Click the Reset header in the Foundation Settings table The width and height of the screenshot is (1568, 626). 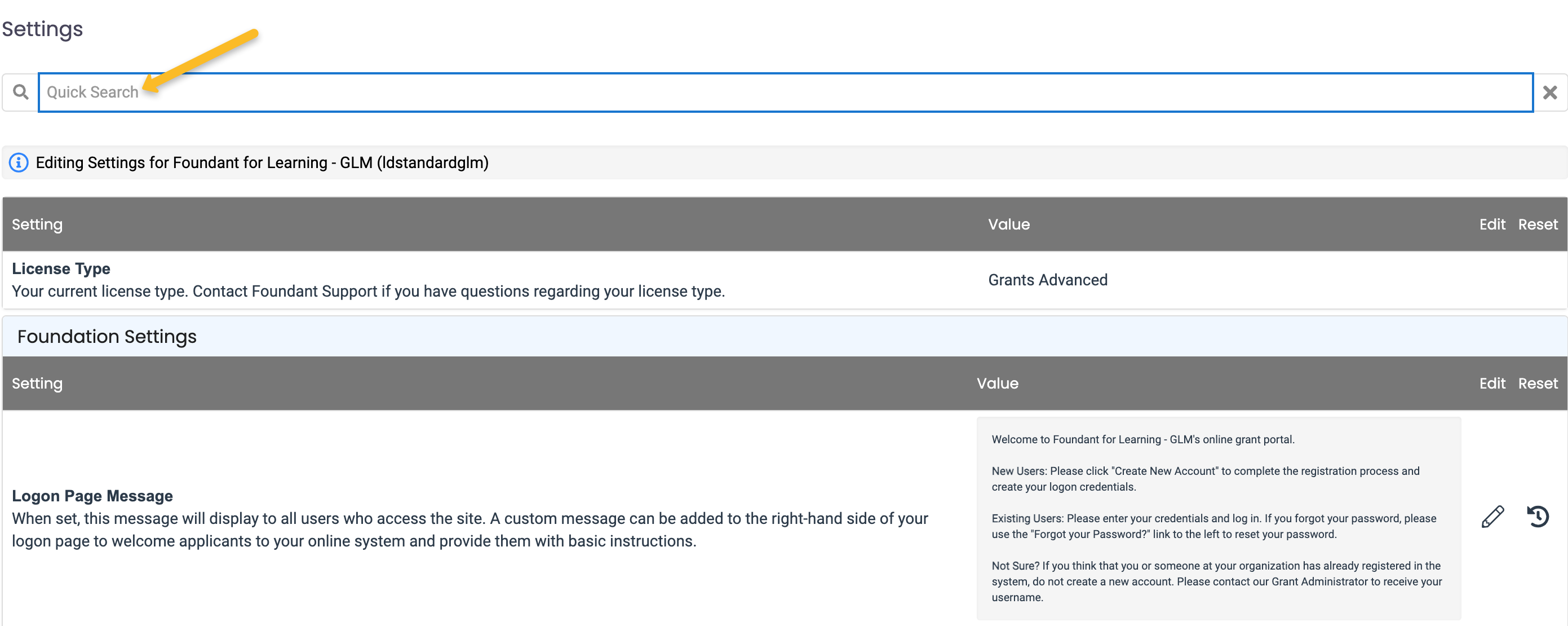coord(1538,383)
